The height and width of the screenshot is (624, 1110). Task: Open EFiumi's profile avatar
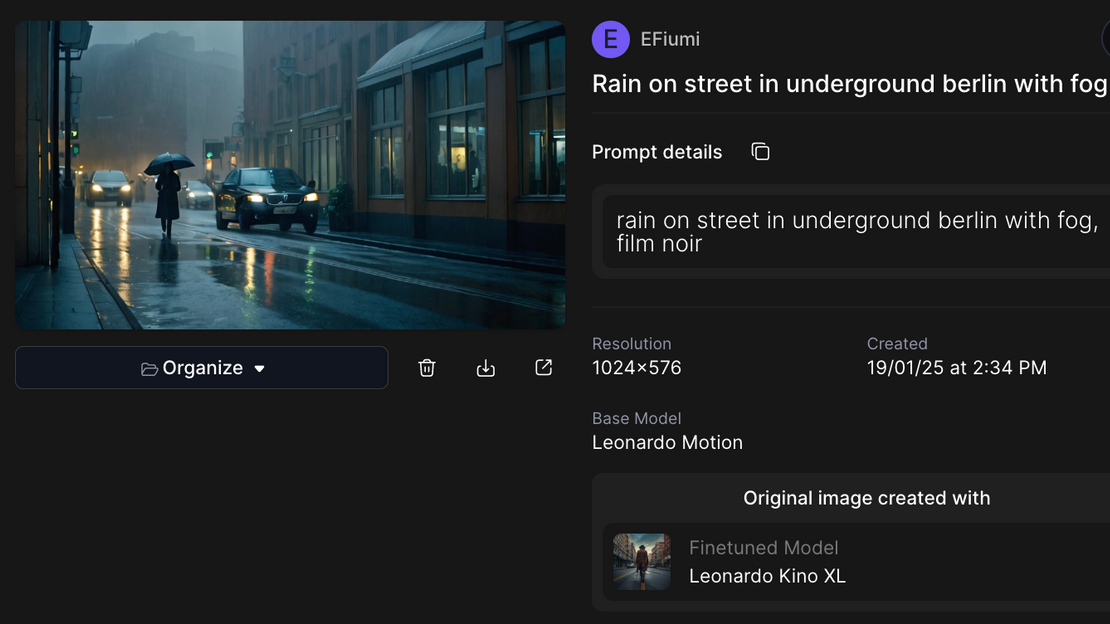(610, 38)
